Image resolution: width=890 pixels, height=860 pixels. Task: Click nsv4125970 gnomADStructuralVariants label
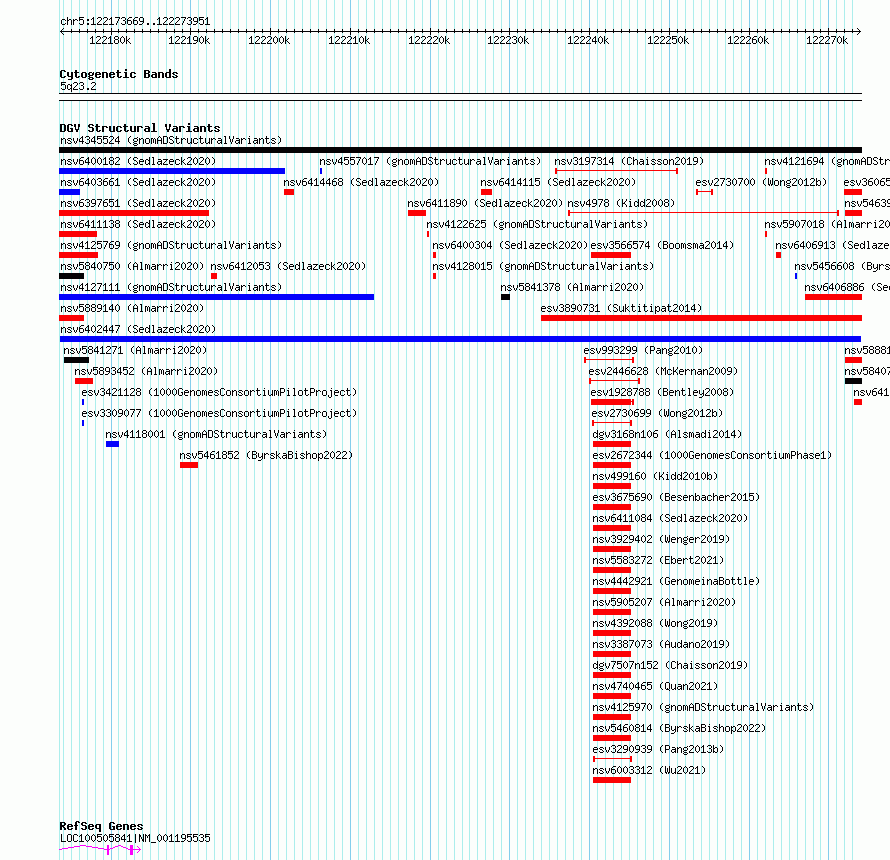coord(703,707)
